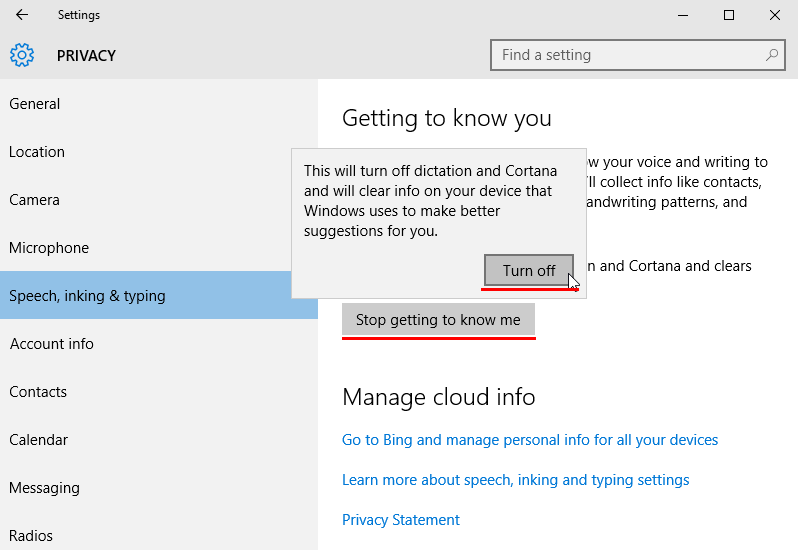The image size is (798, 550).
Task: Open Contacts privacy settings
Action: 159,391
